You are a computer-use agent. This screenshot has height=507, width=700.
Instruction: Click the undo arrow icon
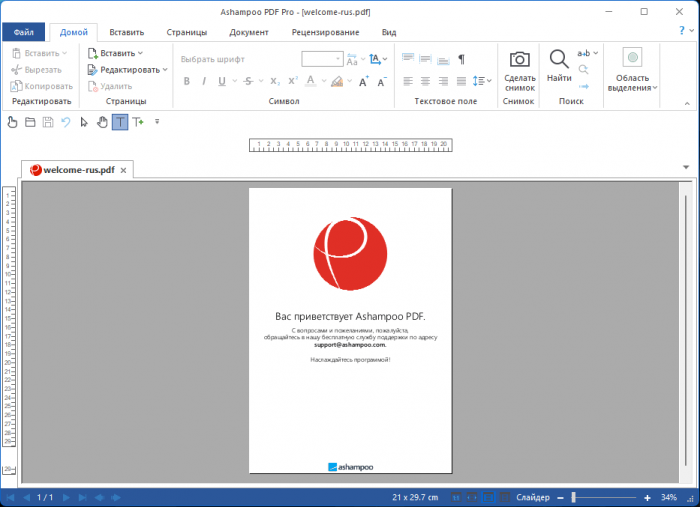pyautogui.click(x=66, y=122)
